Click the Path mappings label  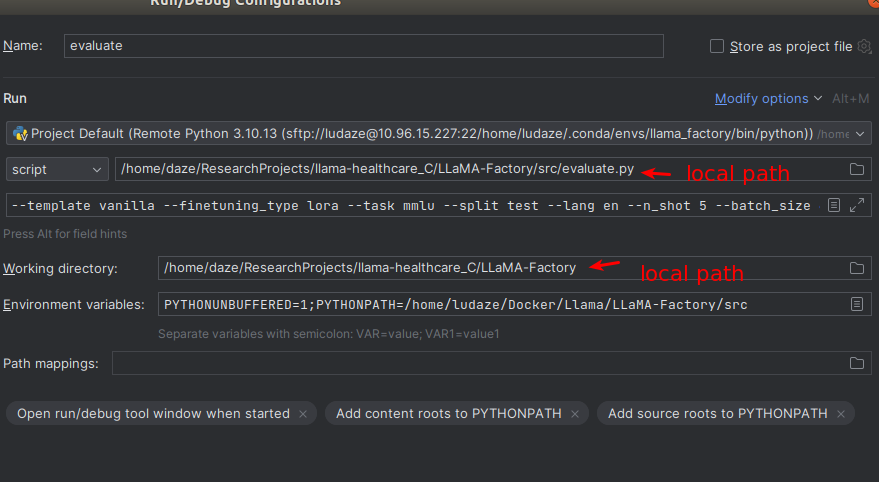[50, 364]
